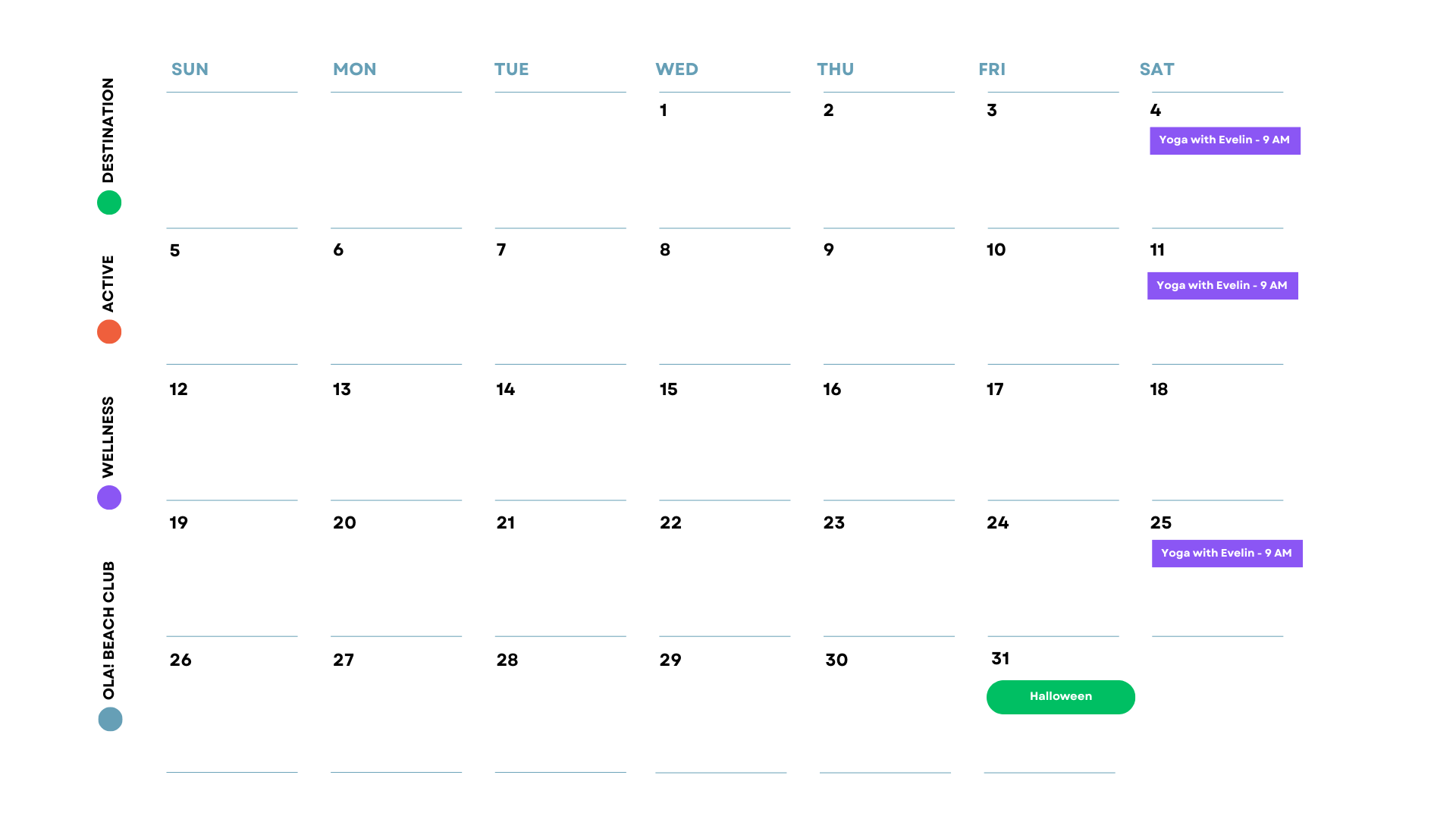Open Yoga with Evelin on the 11th
The height and width of the screenshot is (819, 1456).
tap(1222, 286)
